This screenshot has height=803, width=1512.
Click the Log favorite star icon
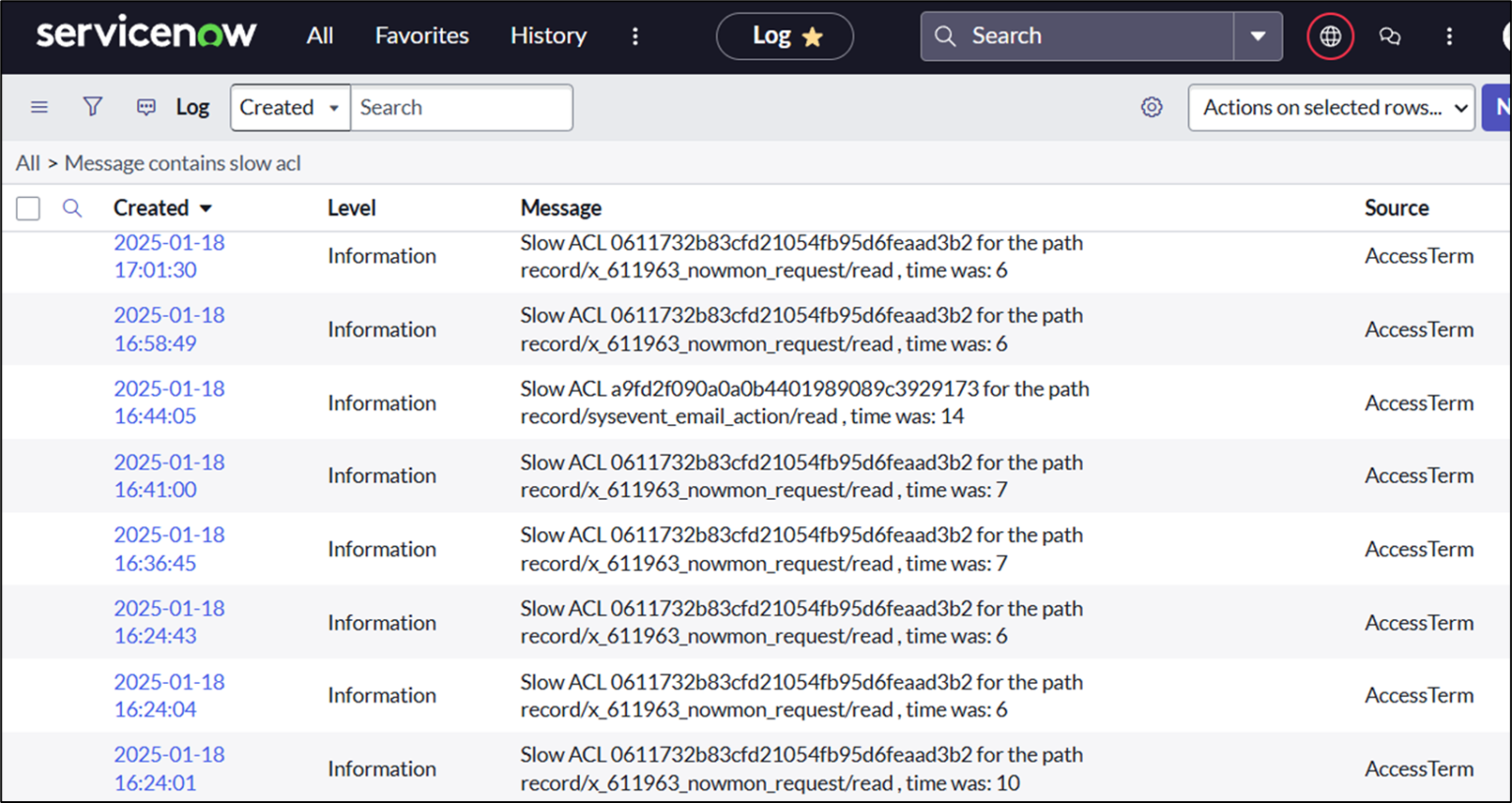pyautogui.click(x=812, y=37)
